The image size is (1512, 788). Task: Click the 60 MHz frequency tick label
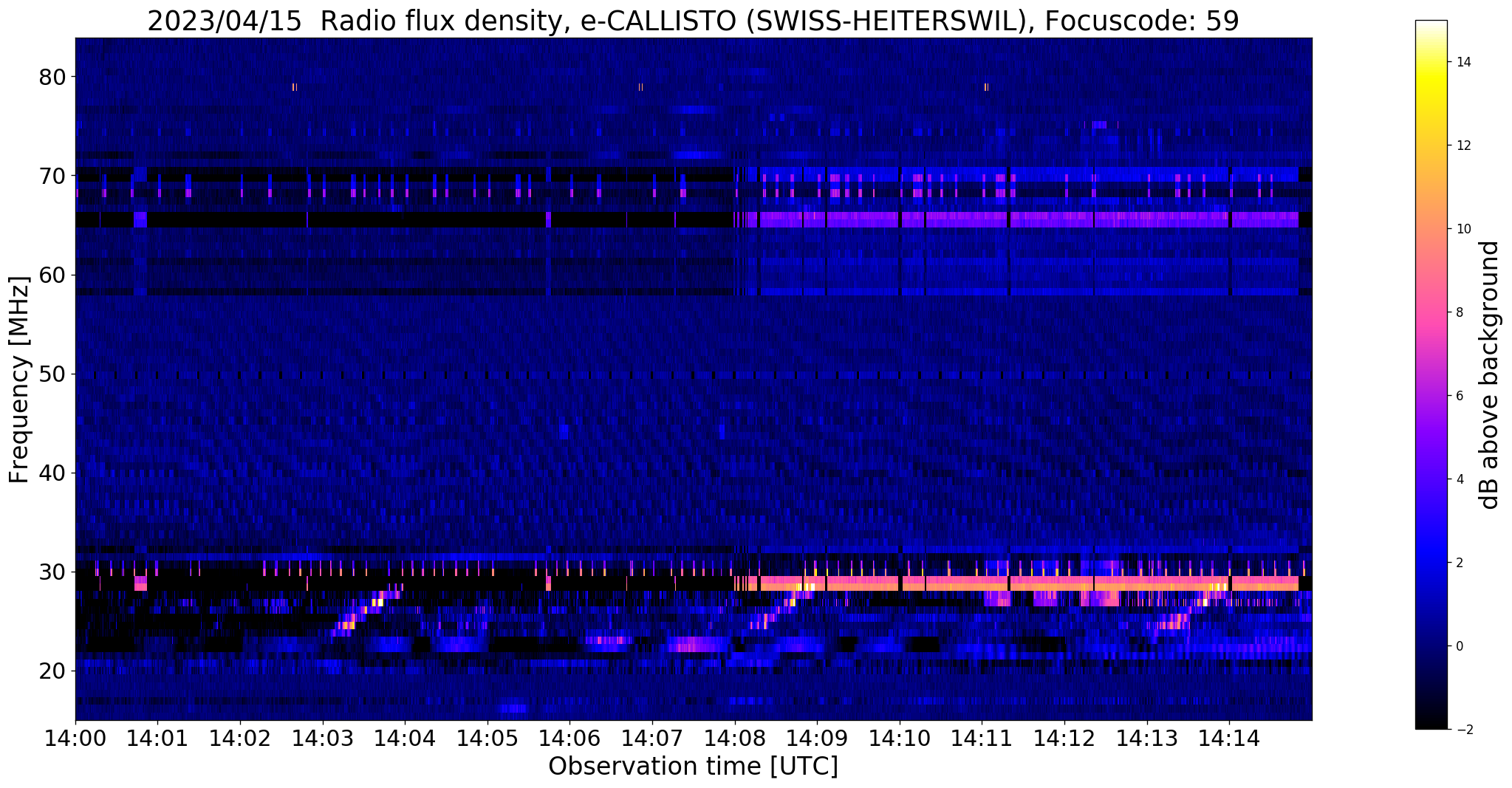tap(53, 275)
